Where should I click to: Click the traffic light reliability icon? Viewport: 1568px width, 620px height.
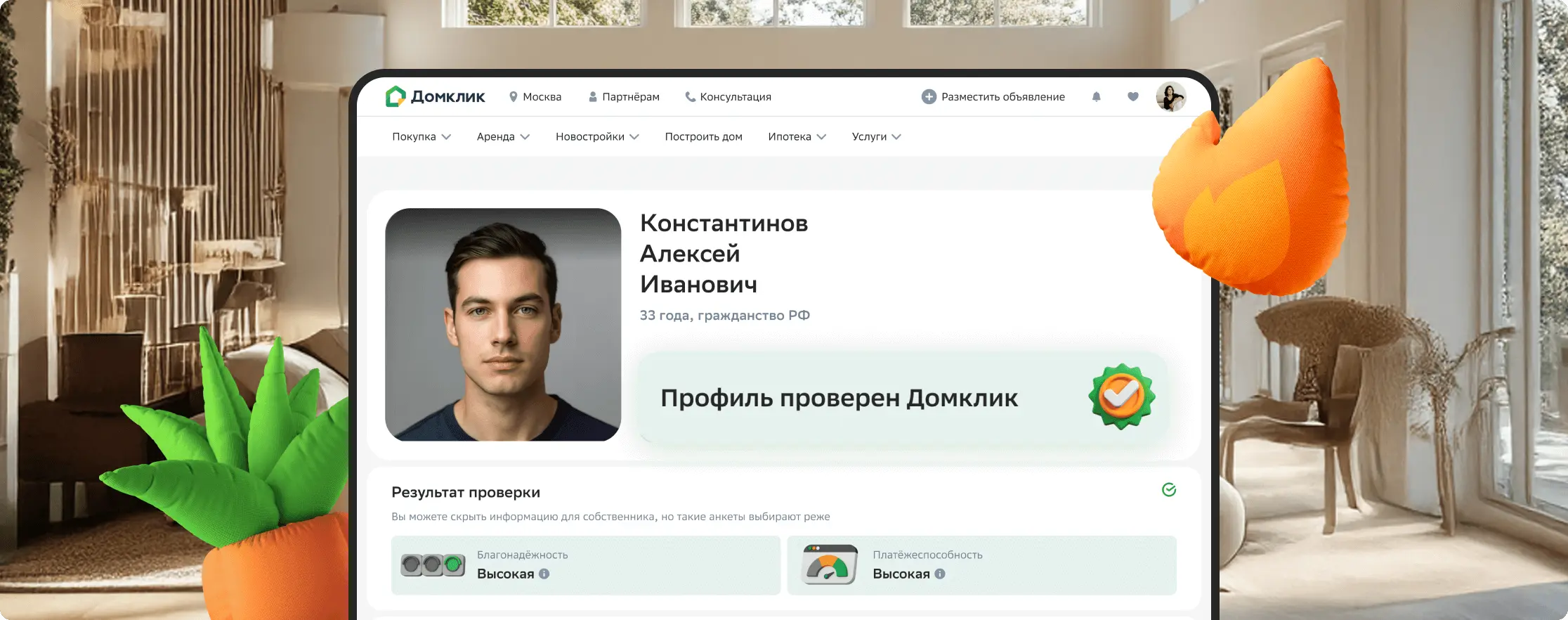tap(433, 564)
